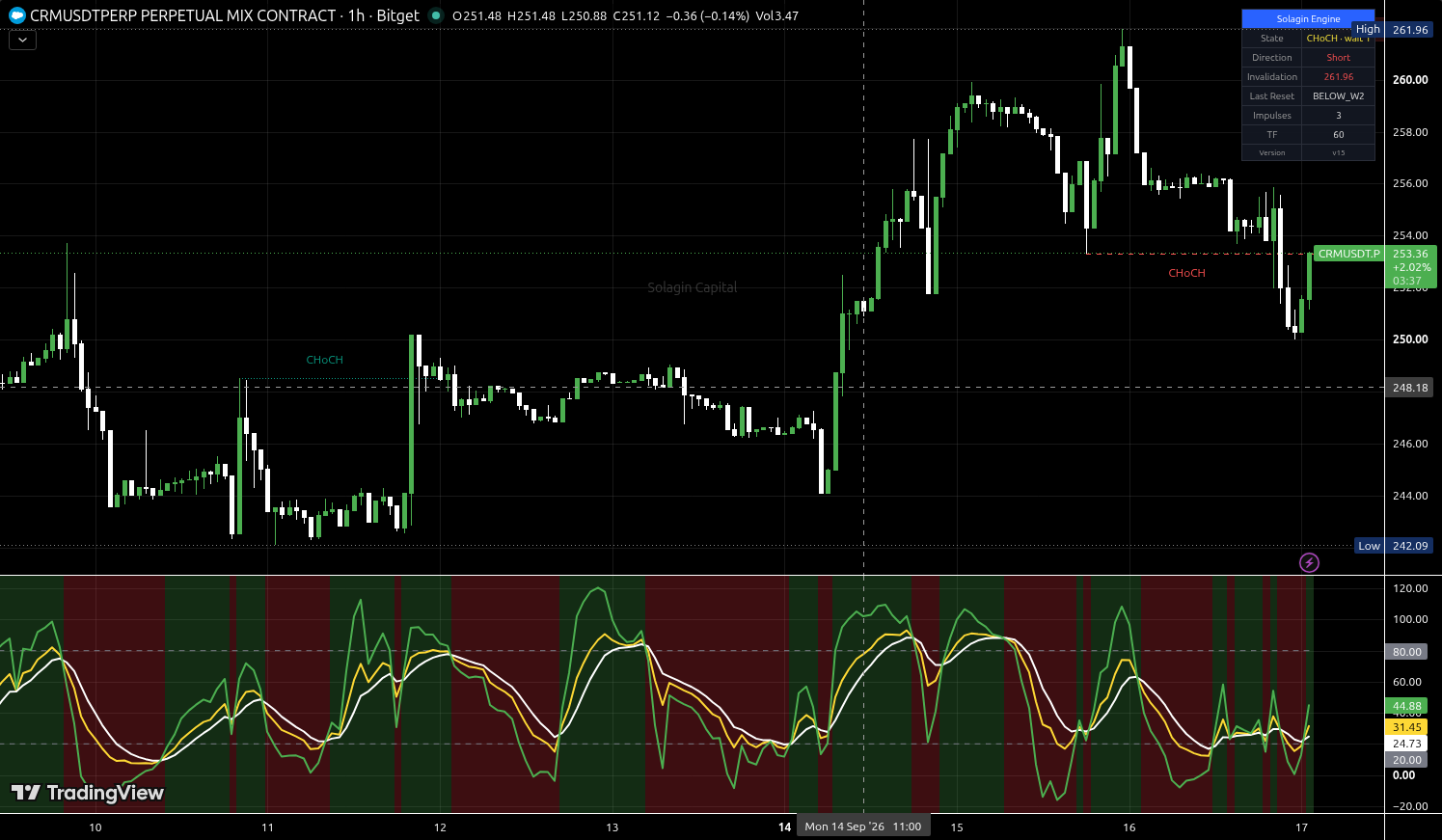Select the green CHoCH label on the chart
1442x840 pixels.
(x=325, y=360)
